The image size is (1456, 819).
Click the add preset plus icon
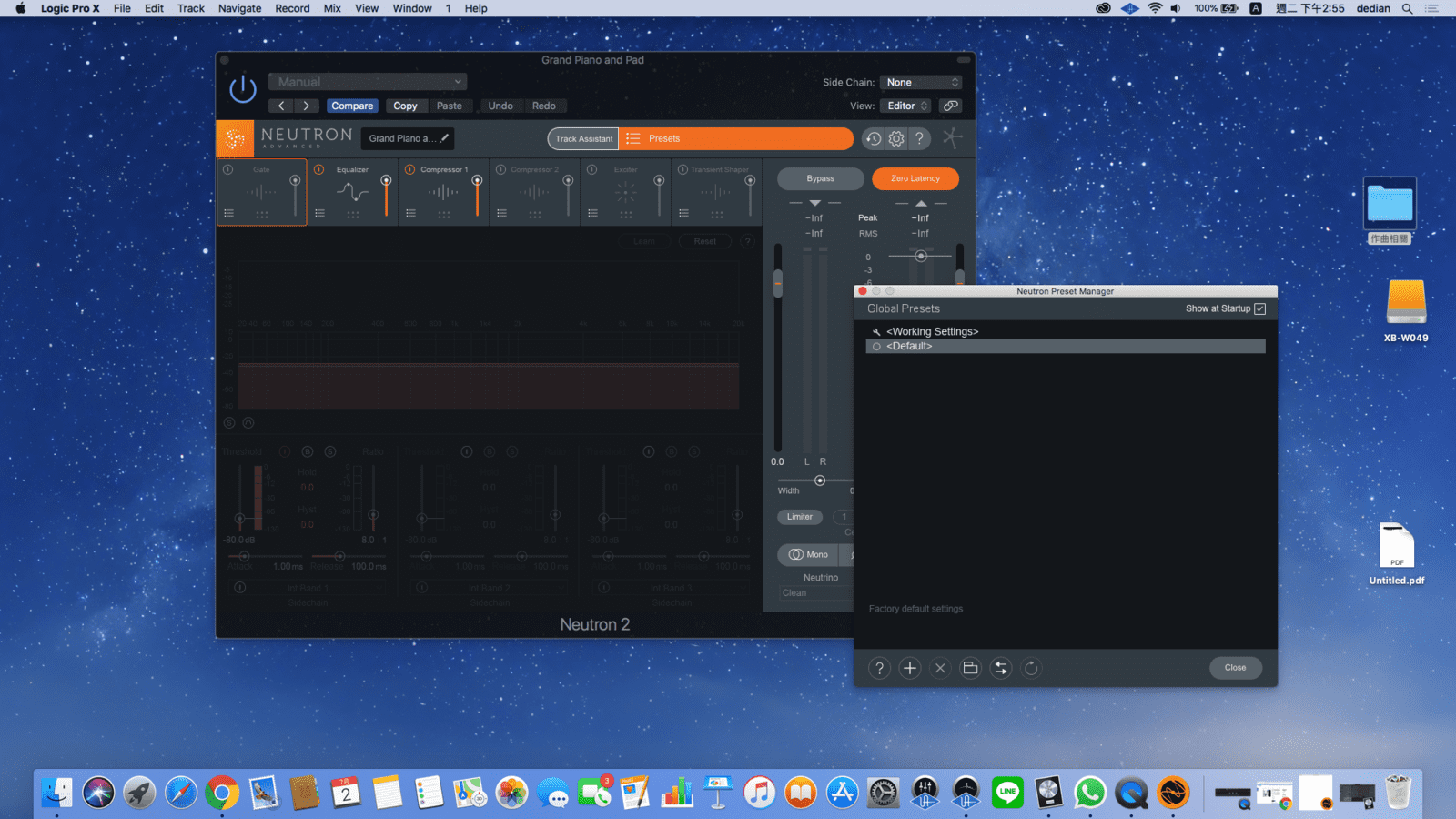909,668
